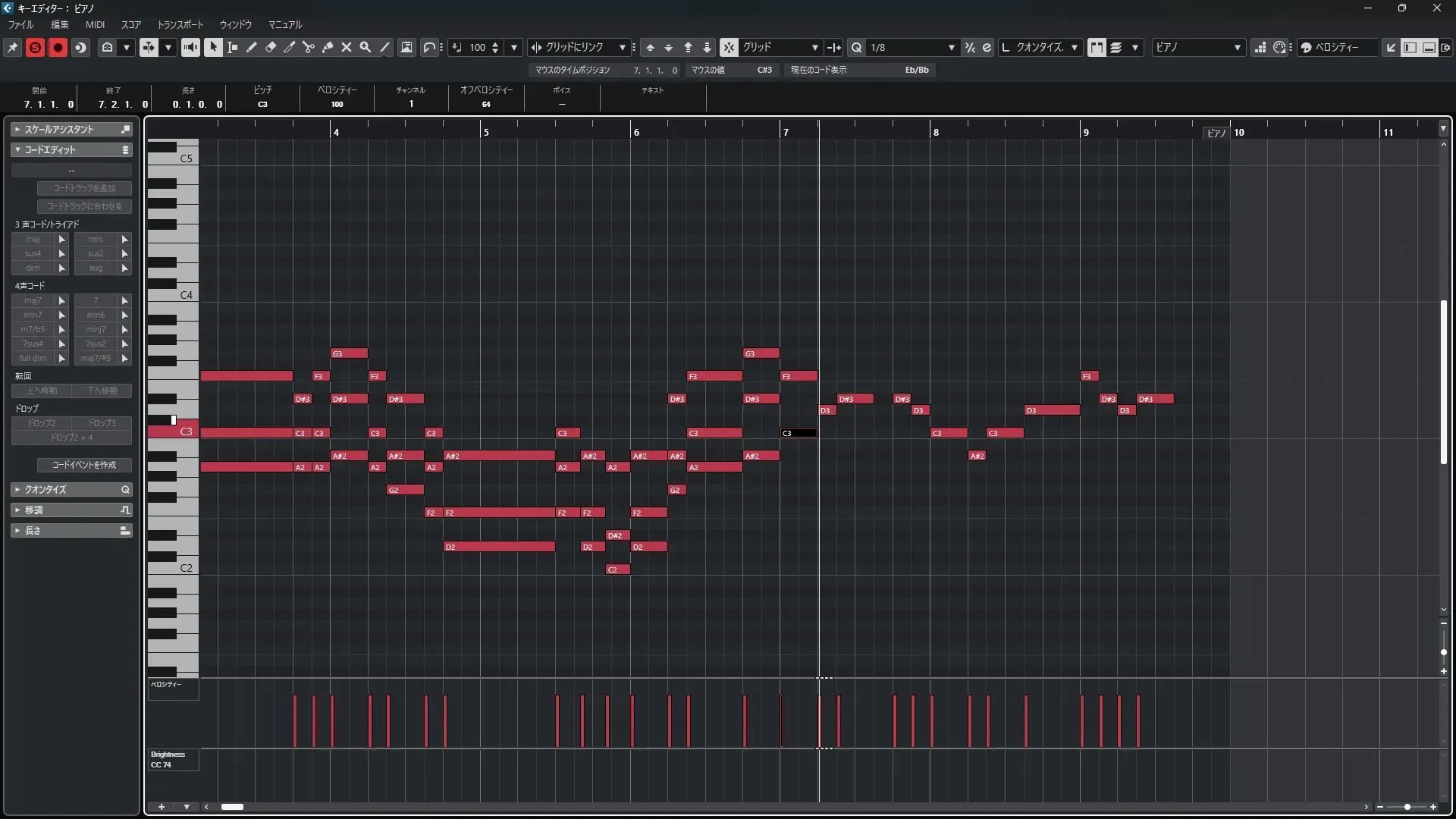Select the Draw pencil tool
1456x819 pixels.
coord(252,47)
